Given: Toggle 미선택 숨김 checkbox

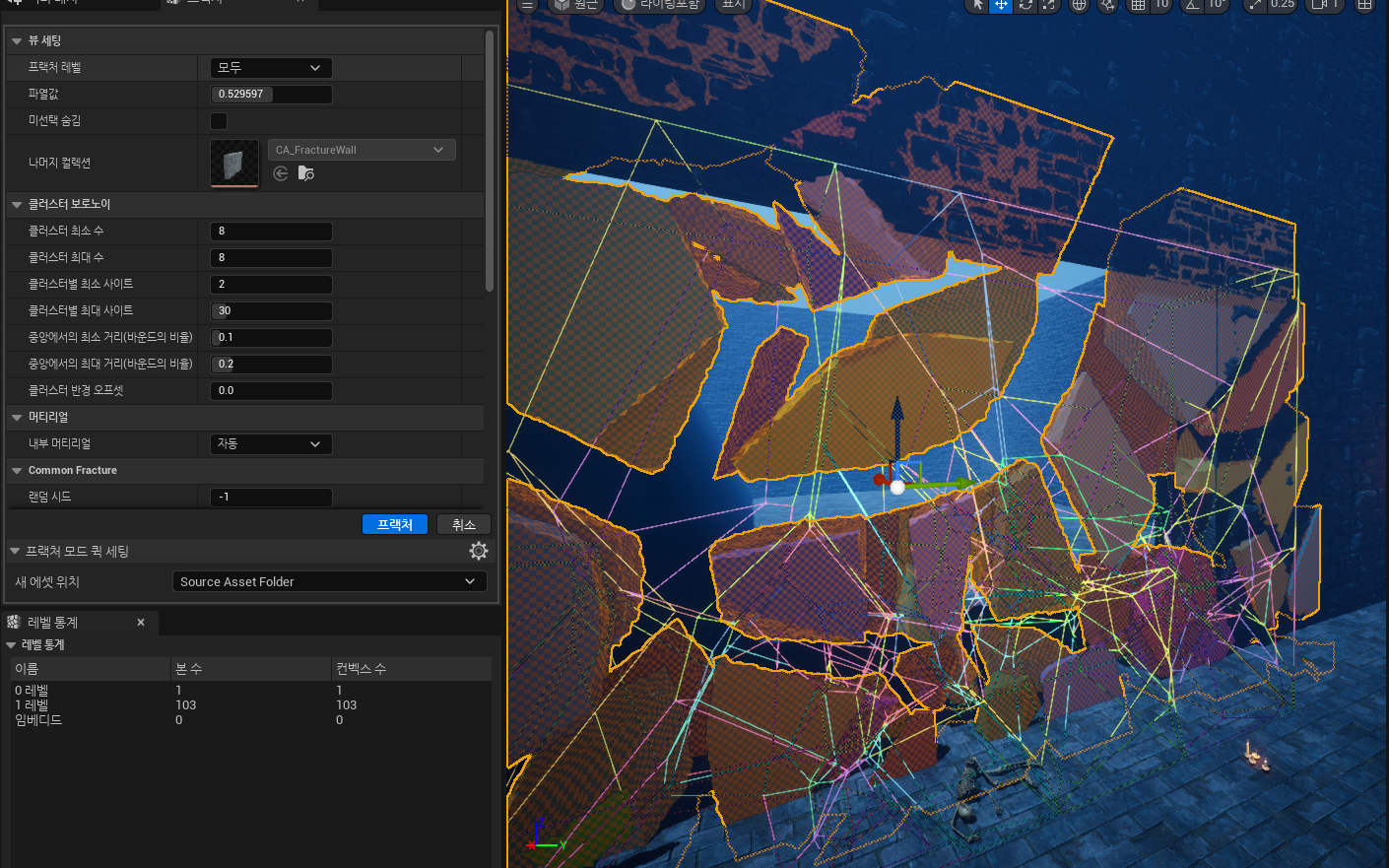Looking at the screenshot, I should click(219, 121).
